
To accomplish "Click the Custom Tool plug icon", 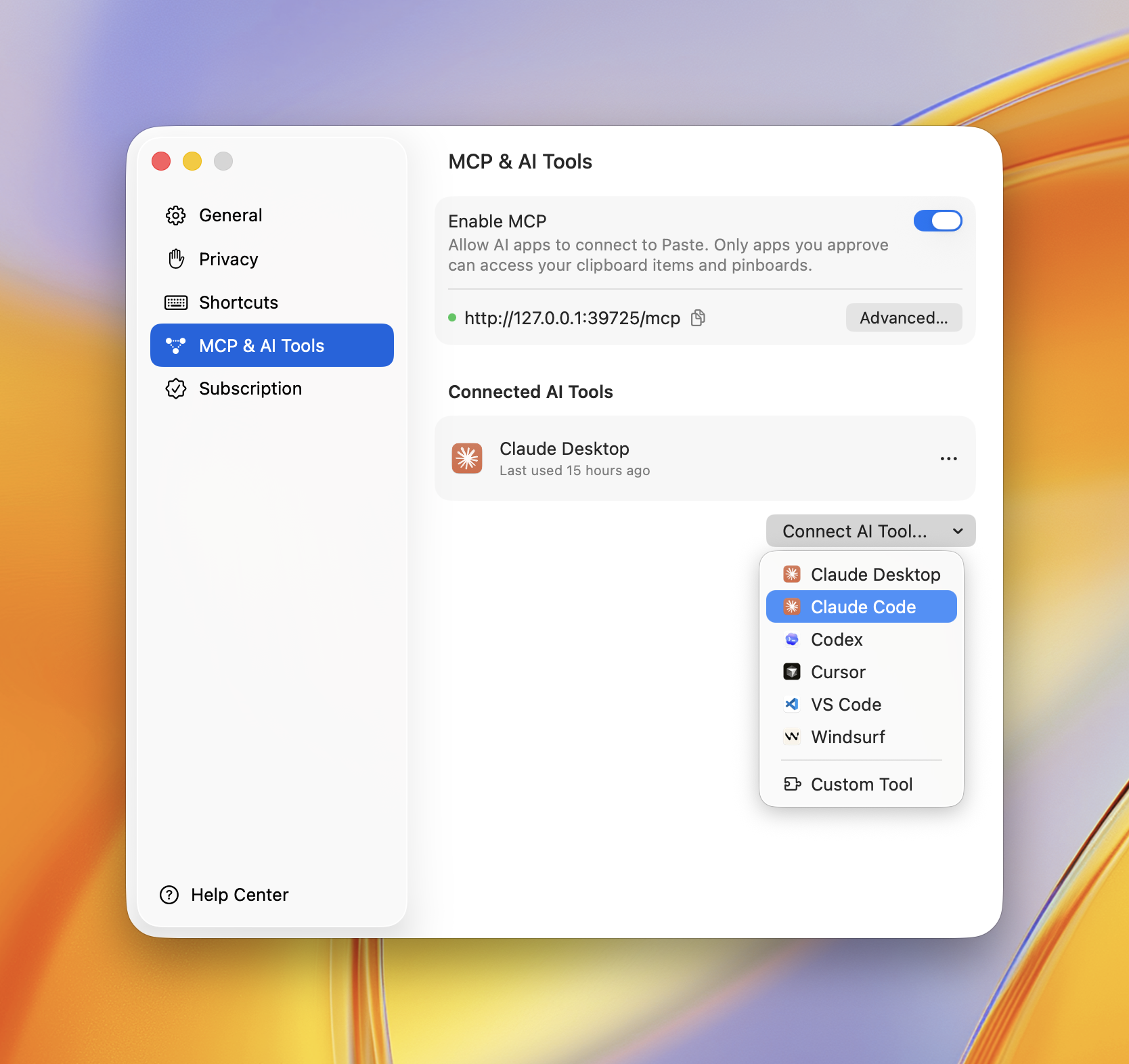I will [792, 784].
